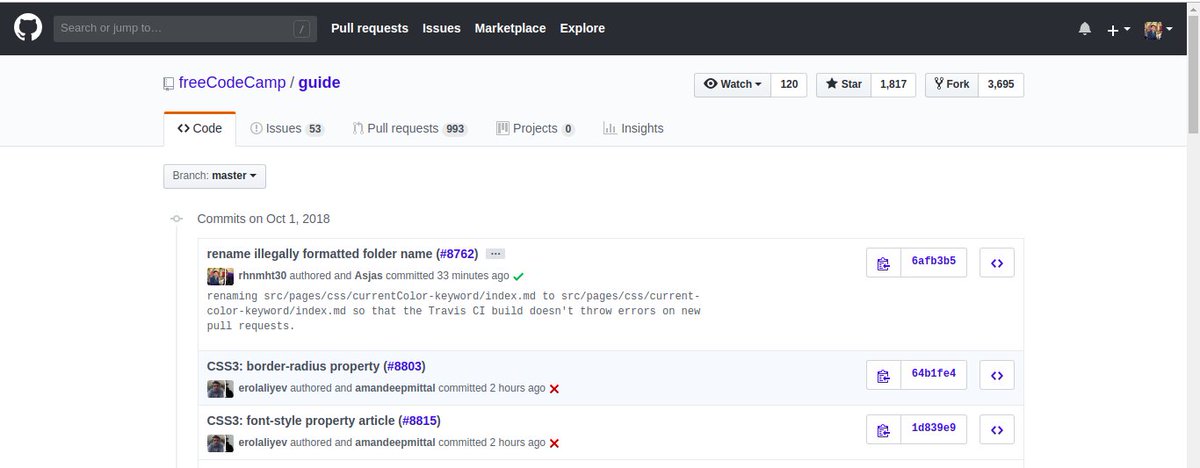
Task: Copy SHA for commit 6afb3b5
Action: pos(883,263)
